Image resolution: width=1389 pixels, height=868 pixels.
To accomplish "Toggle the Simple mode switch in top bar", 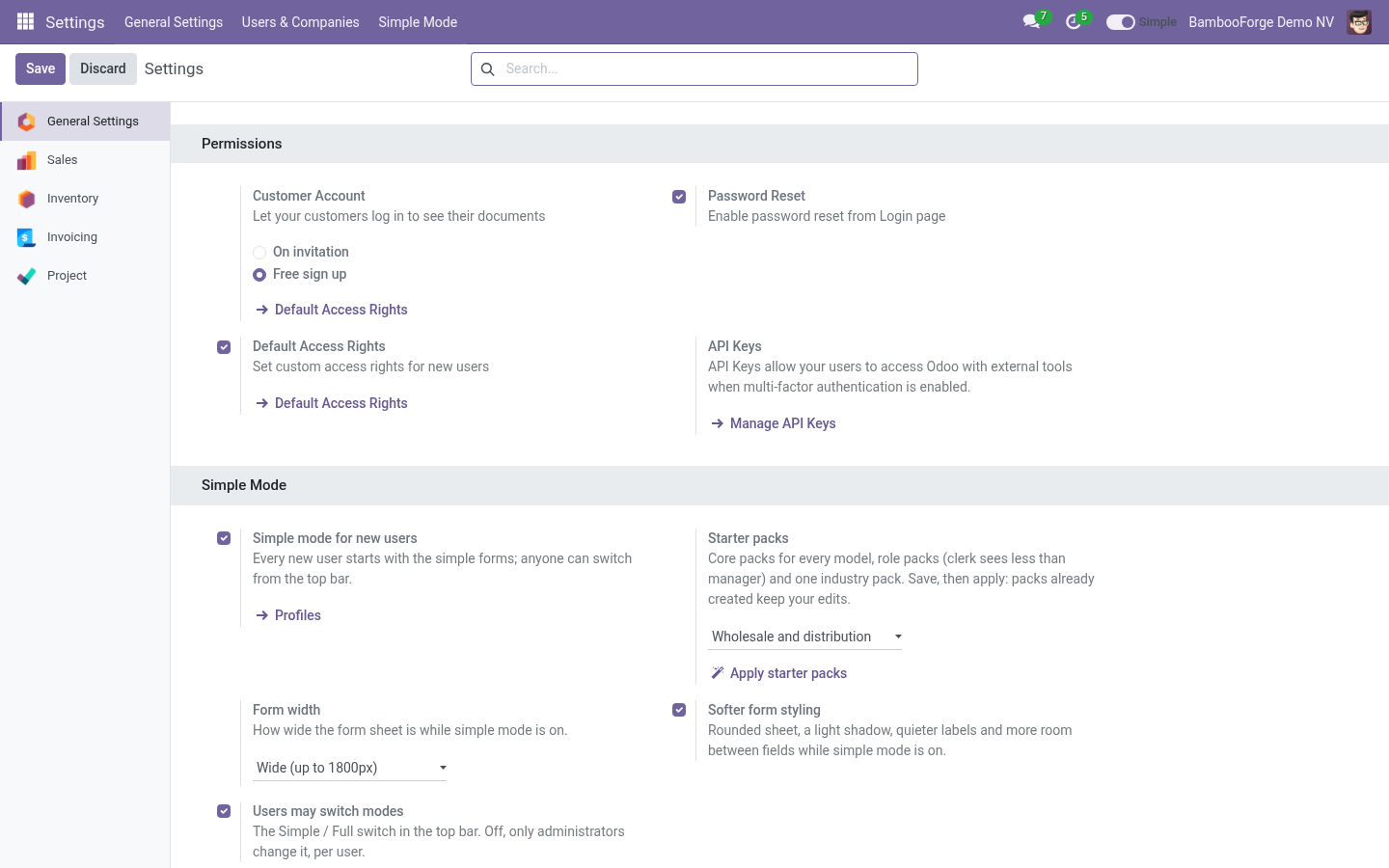I will click(x=1120, y=22).
